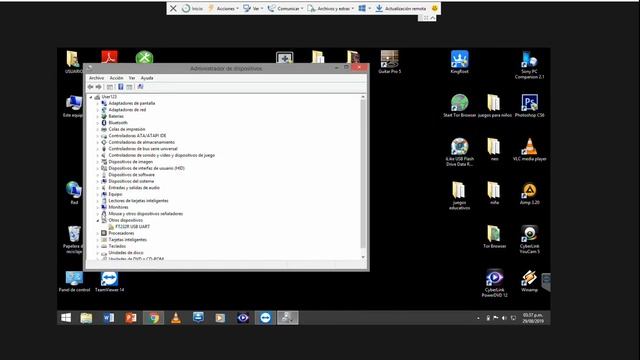This screenshot has width=640, height=360.
Task: Select the FT232R USB UART device
Action: tap(132, 227)
